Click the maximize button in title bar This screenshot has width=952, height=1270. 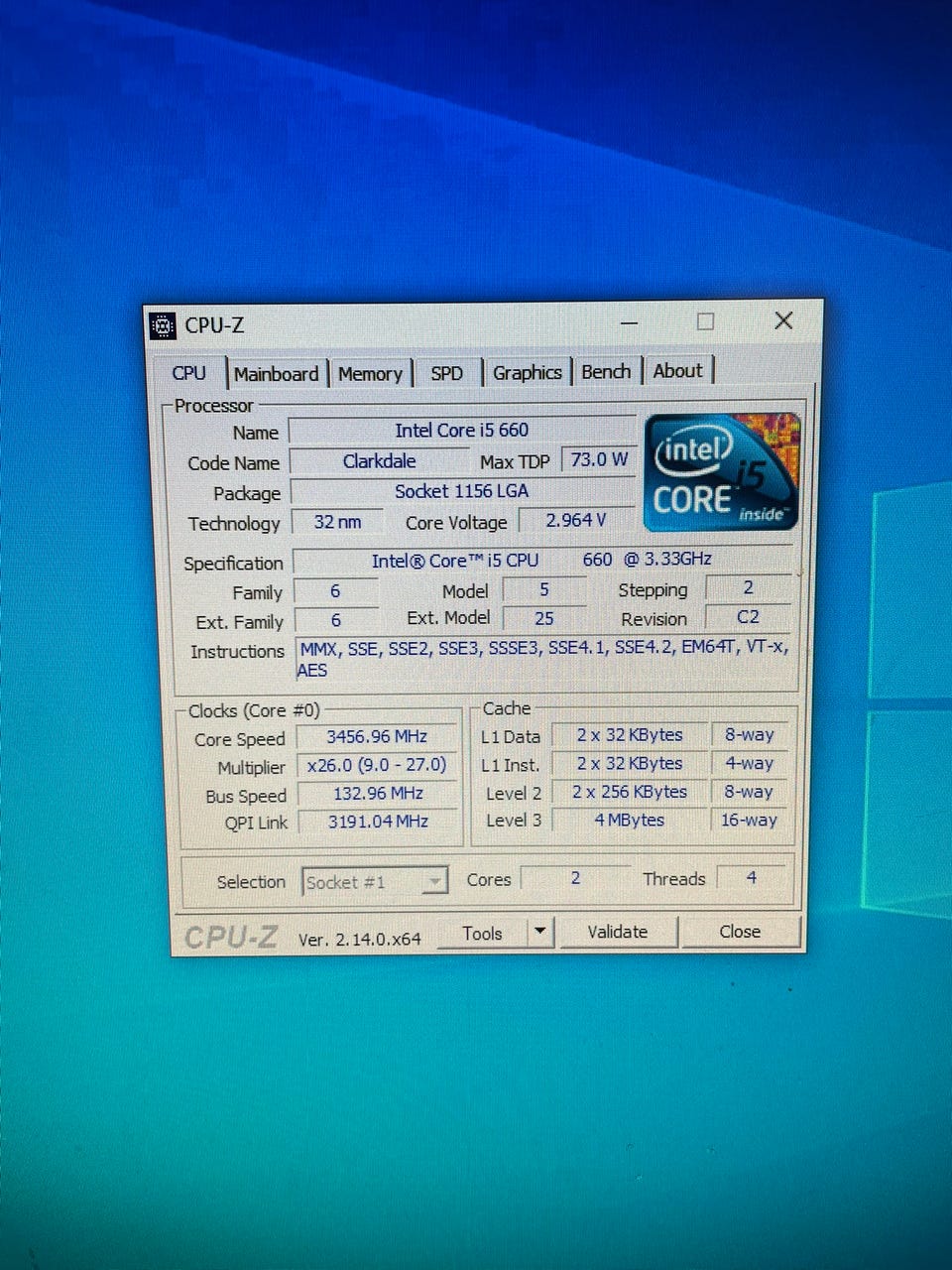(705, 321)
